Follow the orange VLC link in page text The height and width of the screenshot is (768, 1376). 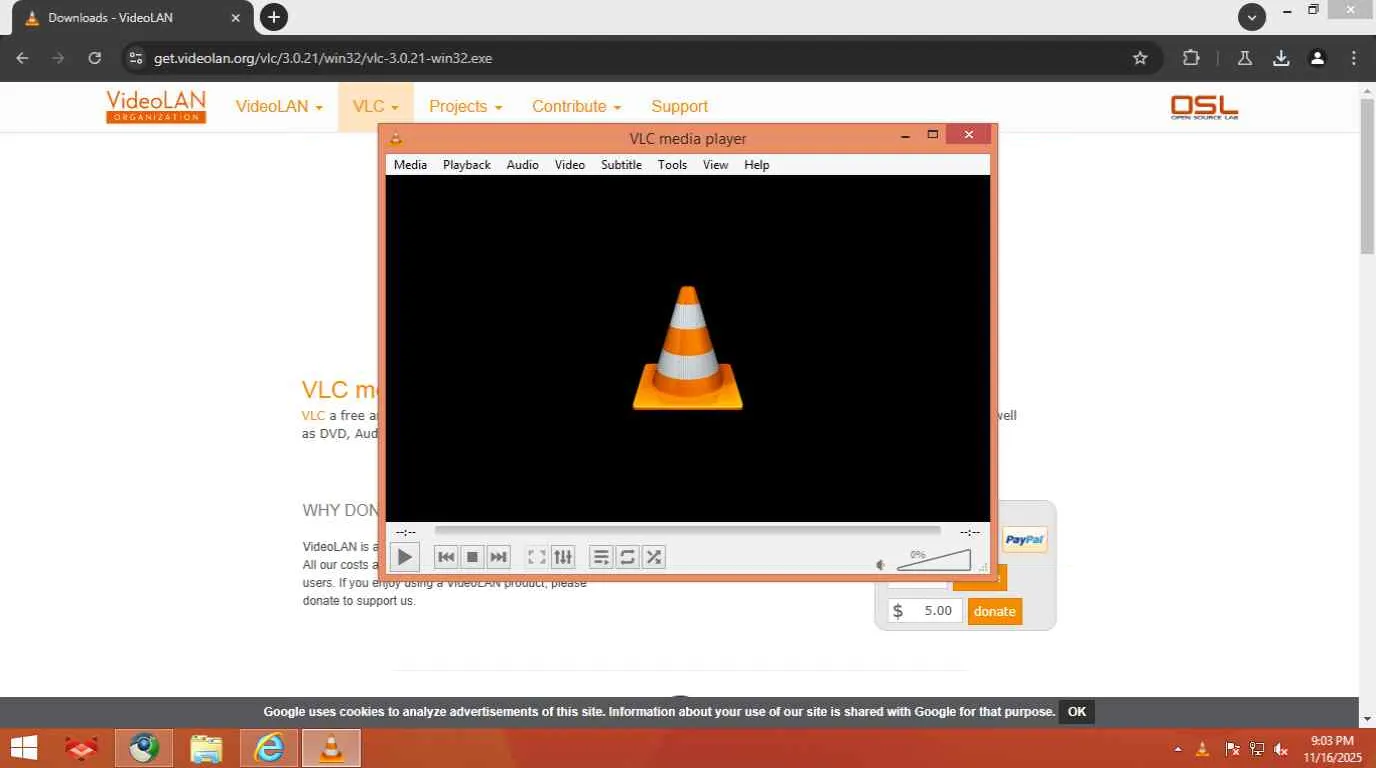click(x=313, y=415)
